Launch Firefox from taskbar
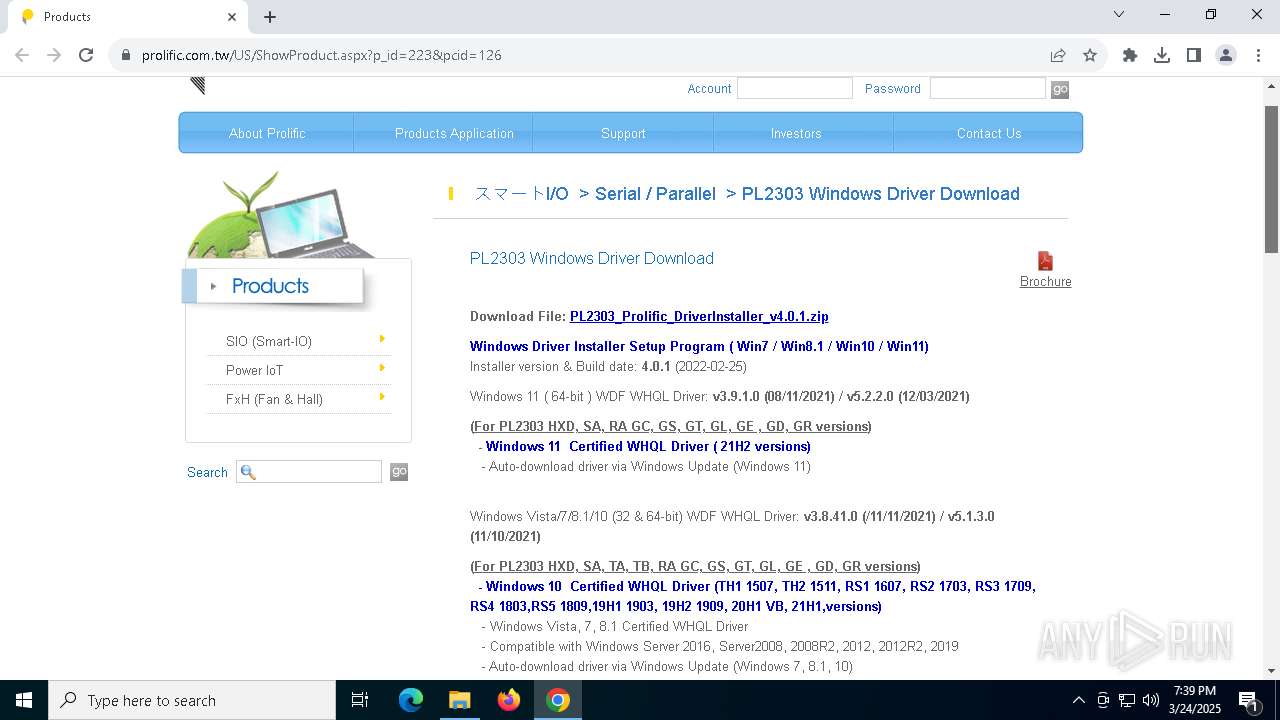 click(509, 700)
